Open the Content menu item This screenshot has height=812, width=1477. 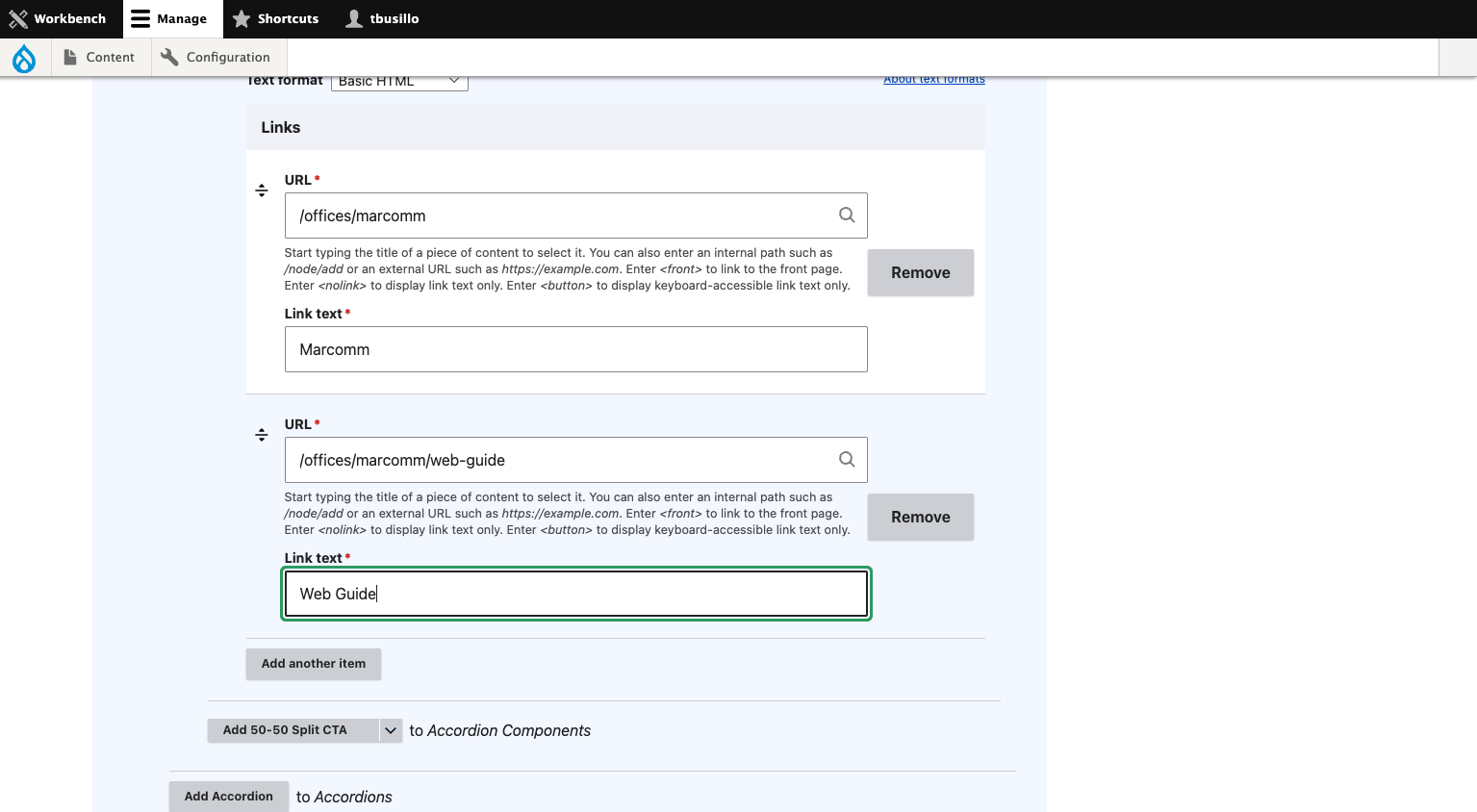click(99, 57)
